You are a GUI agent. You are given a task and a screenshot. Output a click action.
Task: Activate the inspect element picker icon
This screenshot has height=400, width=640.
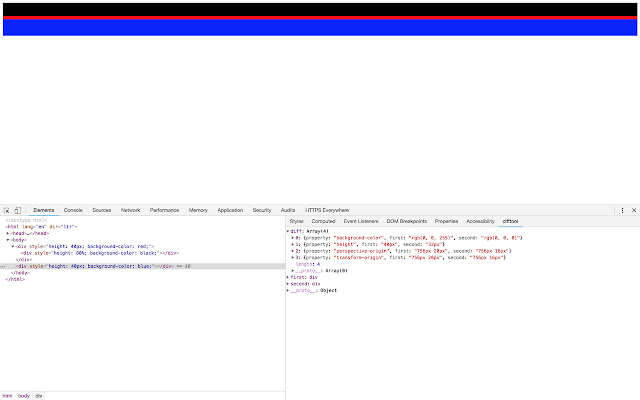[x=7, y=211]
